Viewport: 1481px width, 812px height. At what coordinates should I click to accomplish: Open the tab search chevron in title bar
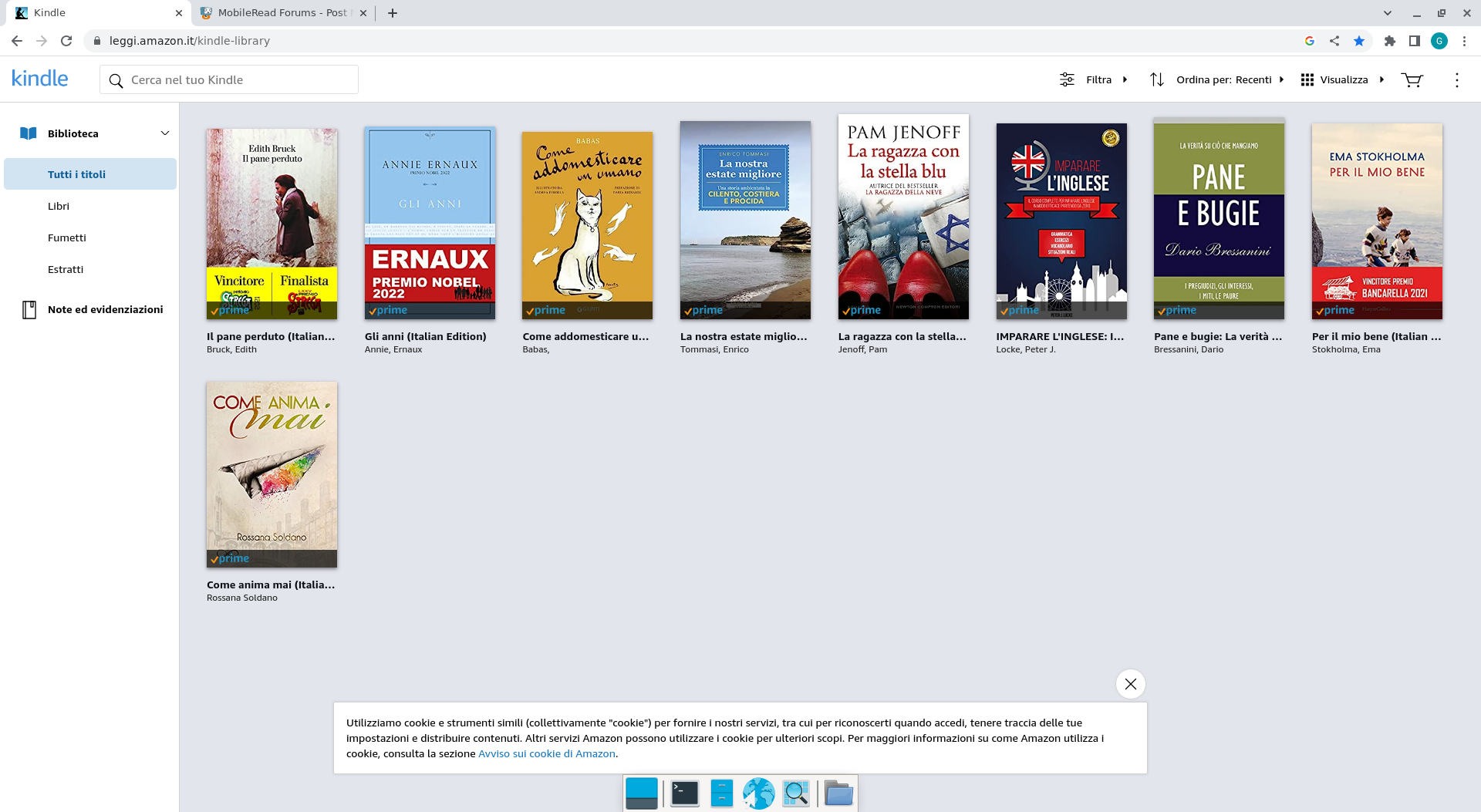(x=1388, y=13)
